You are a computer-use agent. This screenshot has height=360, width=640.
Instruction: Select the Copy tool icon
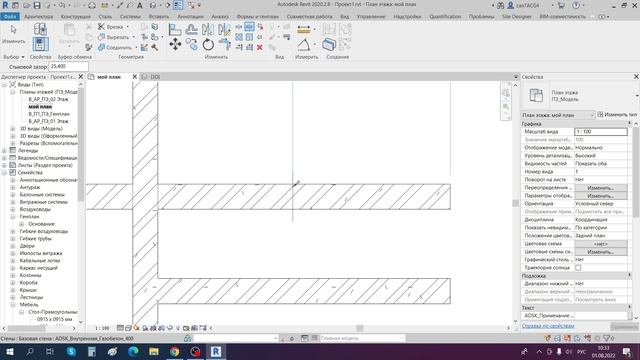191,44
